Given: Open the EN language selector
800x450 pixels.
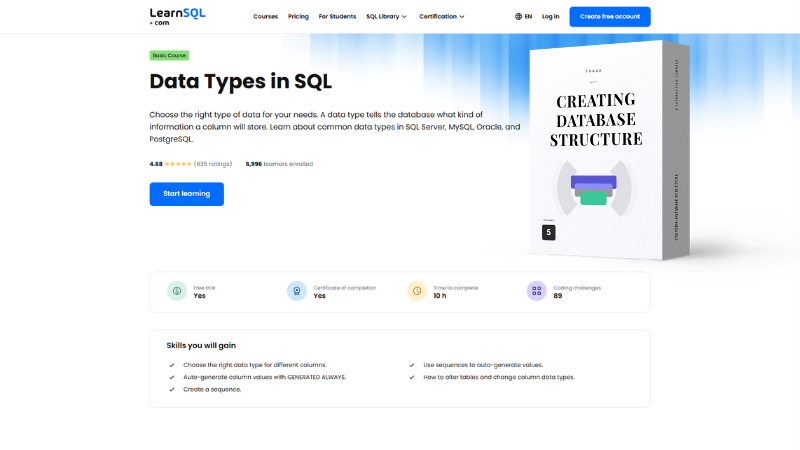Looking at the screenshot, I should click(x=523, y=16).
